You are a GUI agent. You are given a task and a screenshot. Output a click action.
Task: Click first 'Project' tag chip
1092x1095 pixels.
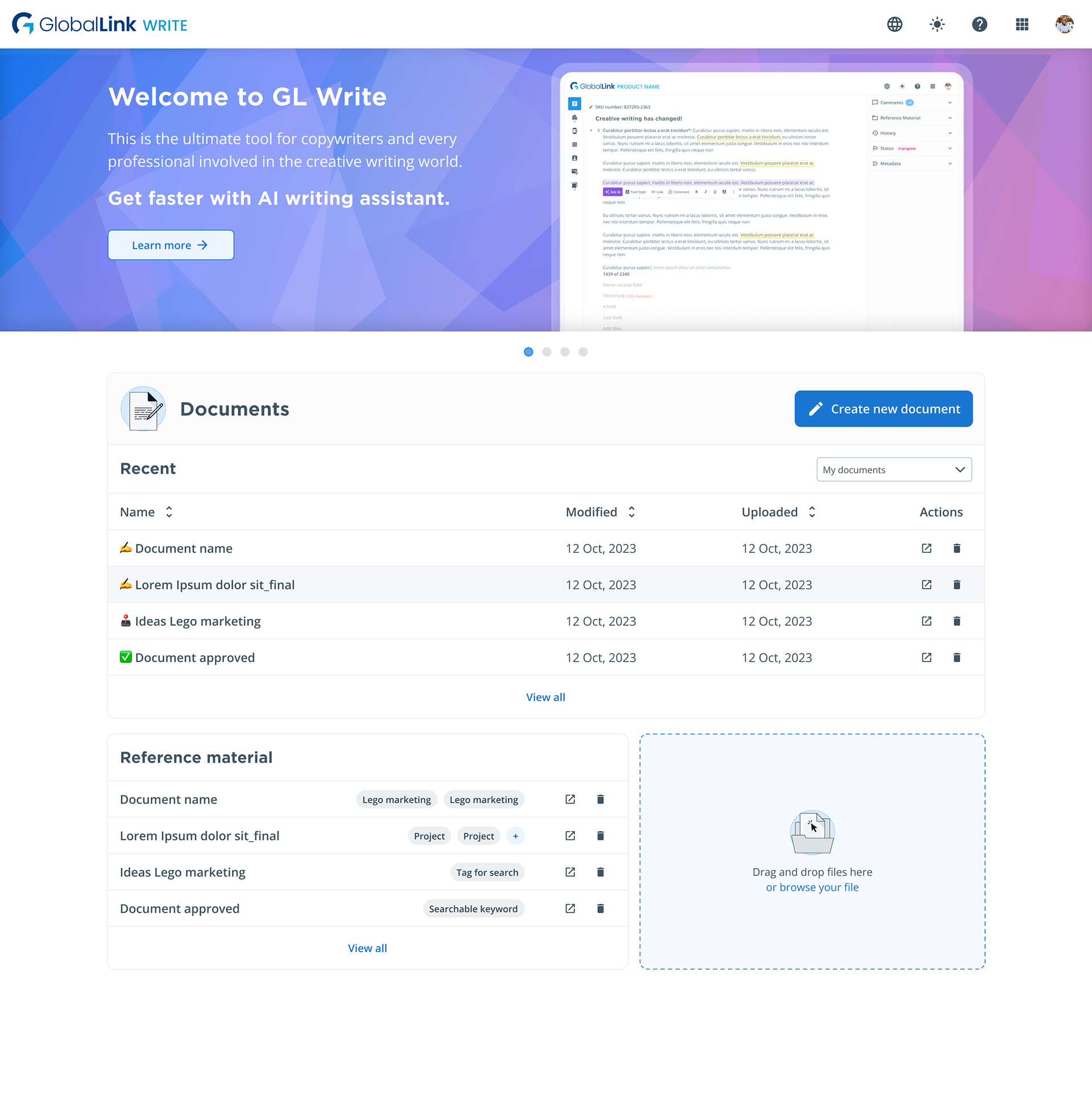tap(429, 836)
